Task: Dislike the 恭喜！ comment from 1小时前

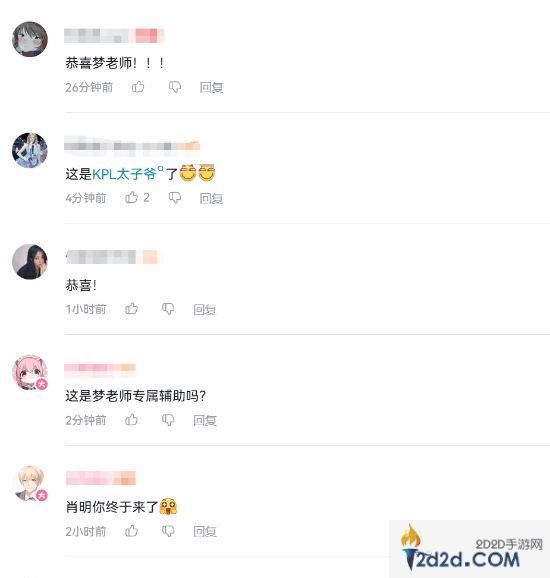Action: (168, 309)
